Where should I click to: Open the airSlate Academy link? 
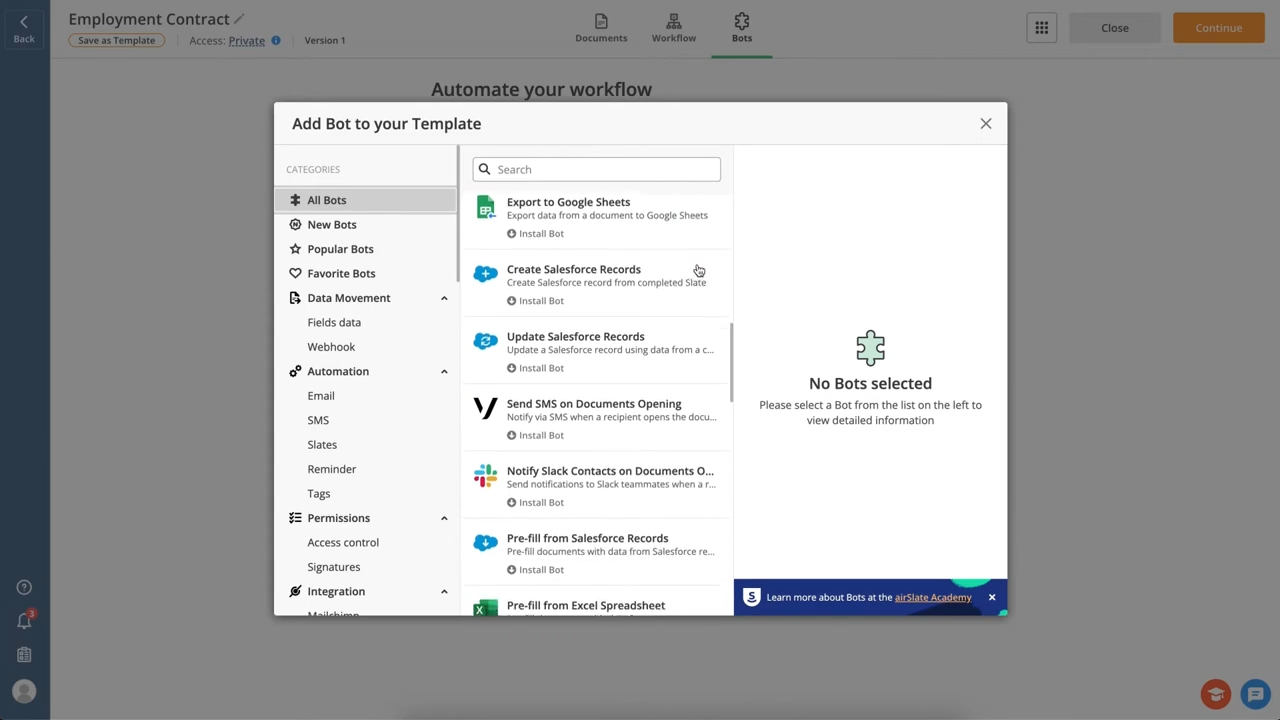(x=933, y=597)
